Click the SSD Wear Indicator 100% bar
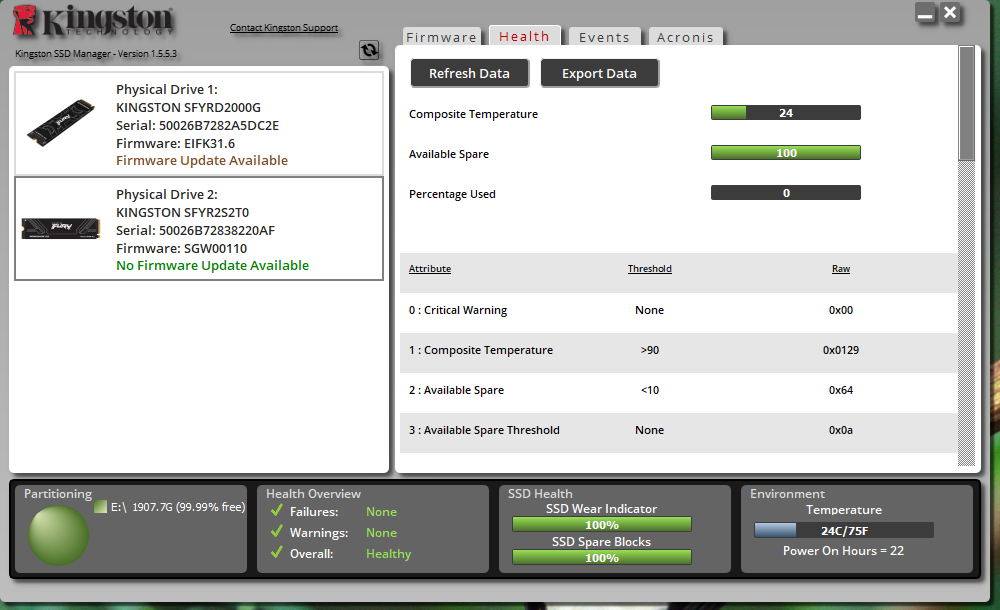The image size is (1000, 610). pyautogui.click(x=601, y=524)
